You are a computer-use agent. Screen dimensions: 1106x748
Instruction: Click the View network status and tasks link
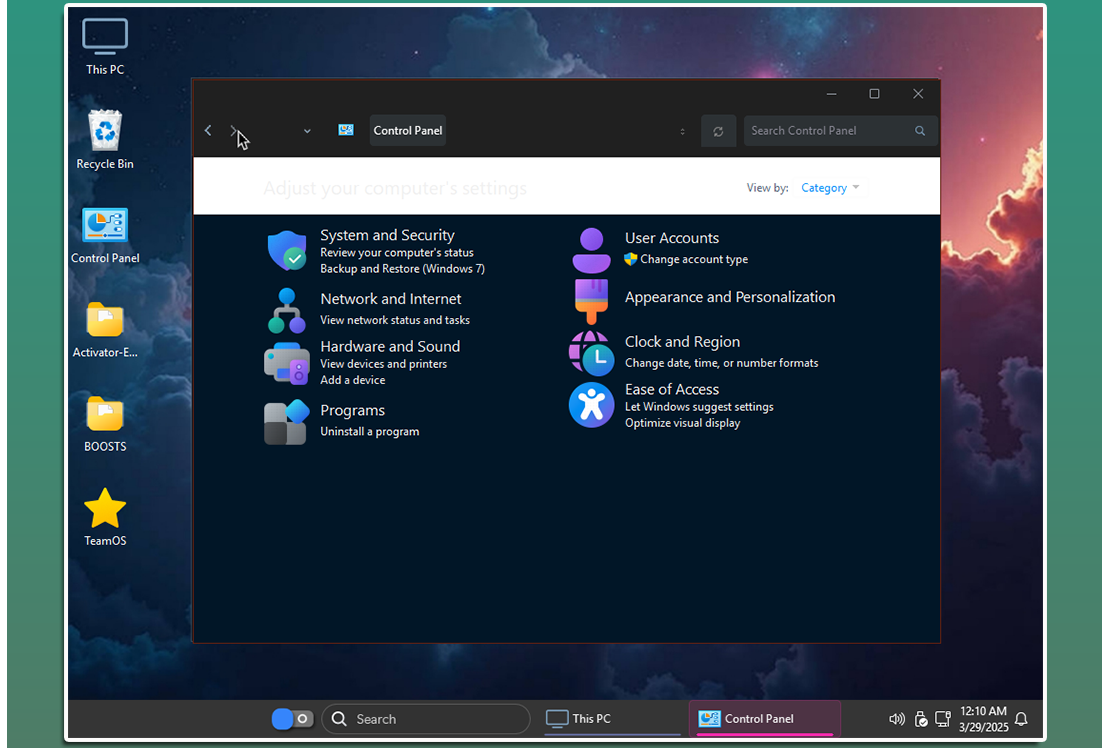click(394, 320)
